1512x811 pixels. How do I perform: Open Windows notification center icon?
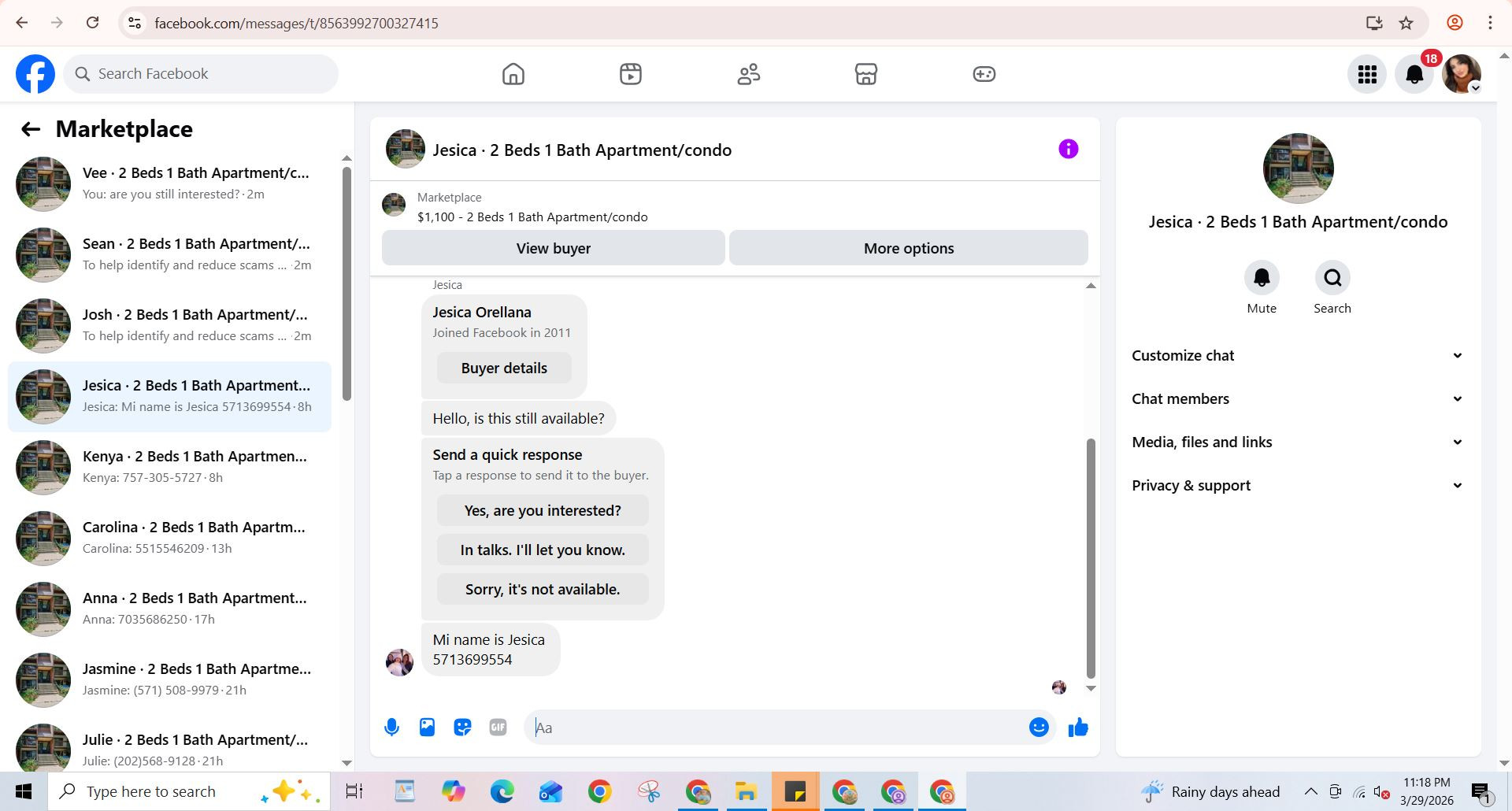pyautogui.click(x=1480, y=791)
